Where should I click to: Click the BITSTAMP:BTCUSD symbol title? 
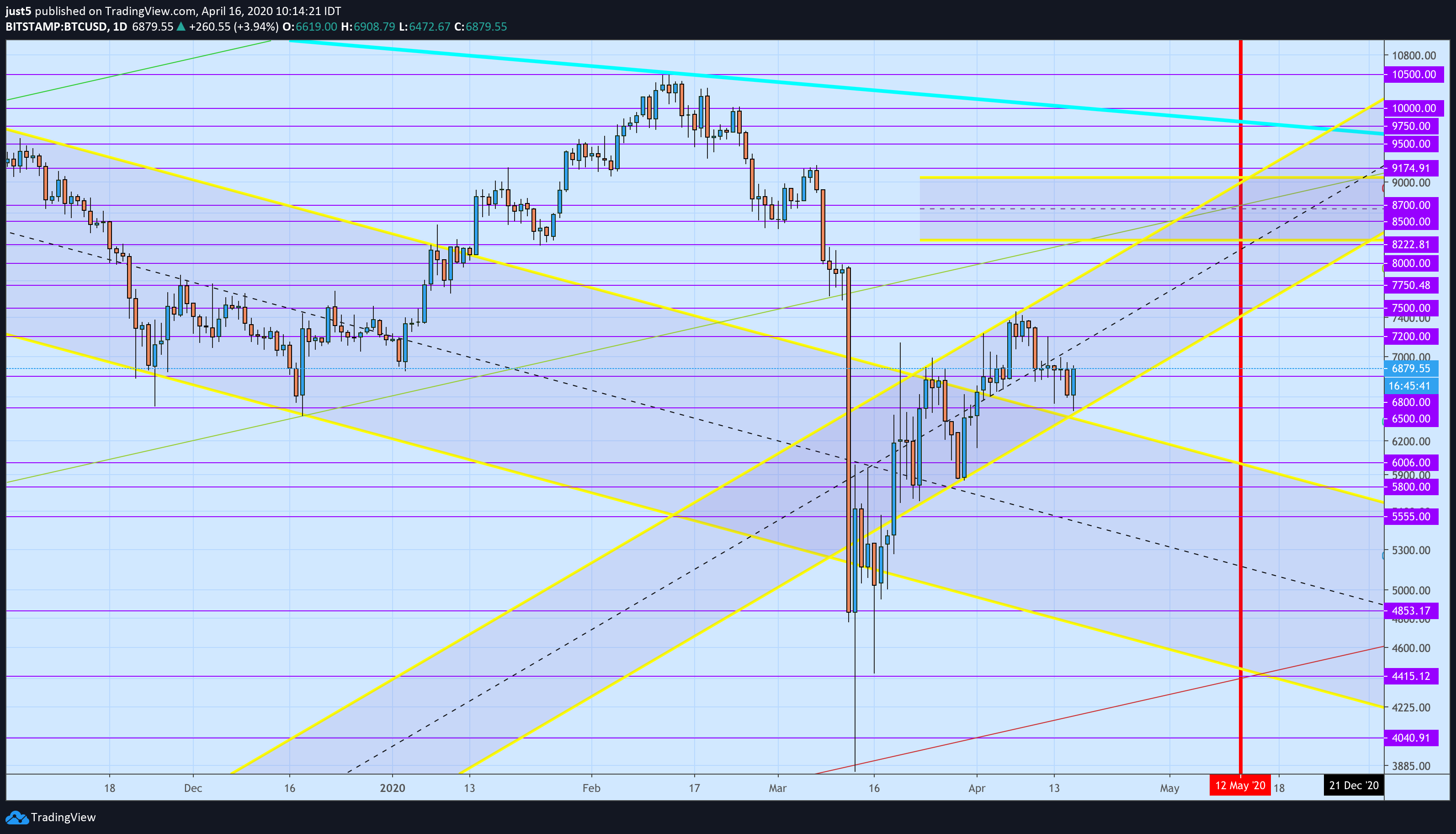tap(56, 27)
